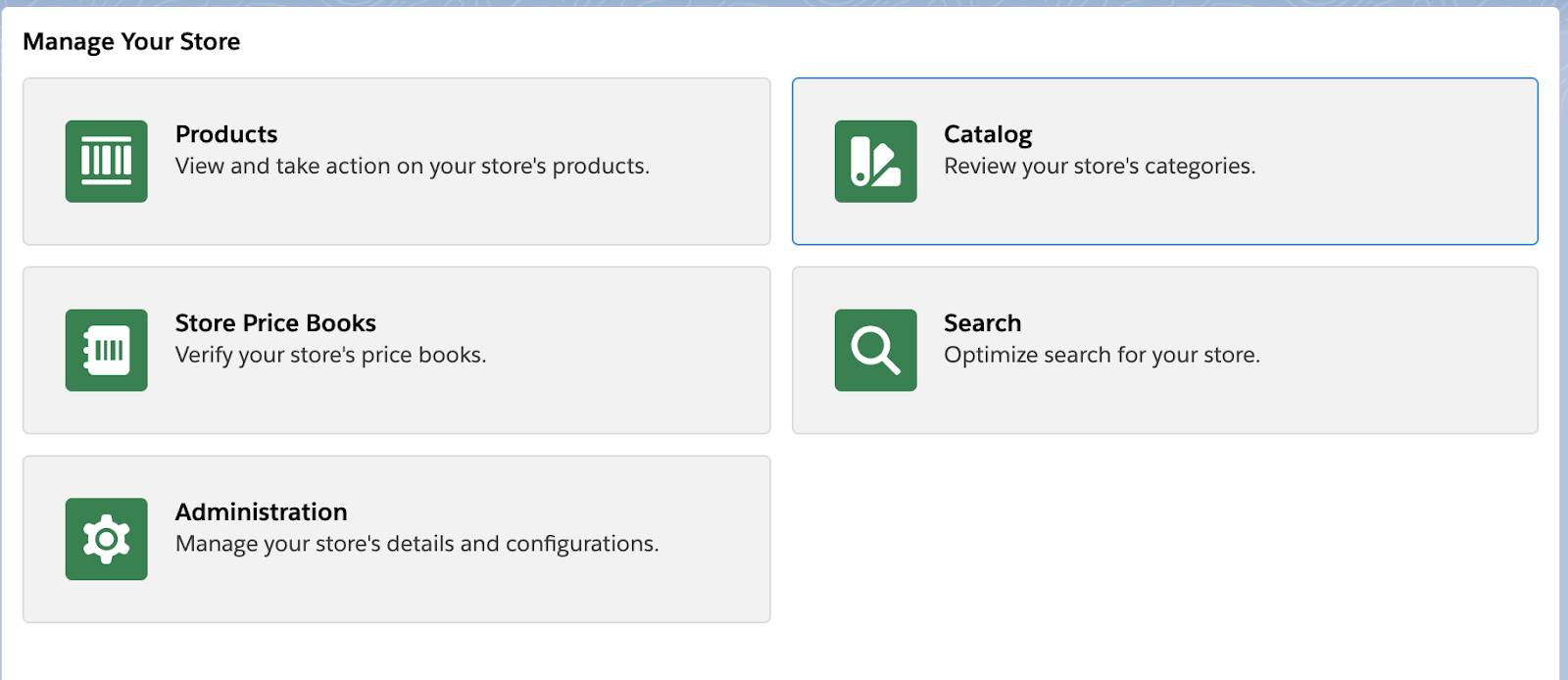The height and width of the screenshot is (680, 1568).
Task: Click the Search magnifying glass icon
Action: coord(875,351)
